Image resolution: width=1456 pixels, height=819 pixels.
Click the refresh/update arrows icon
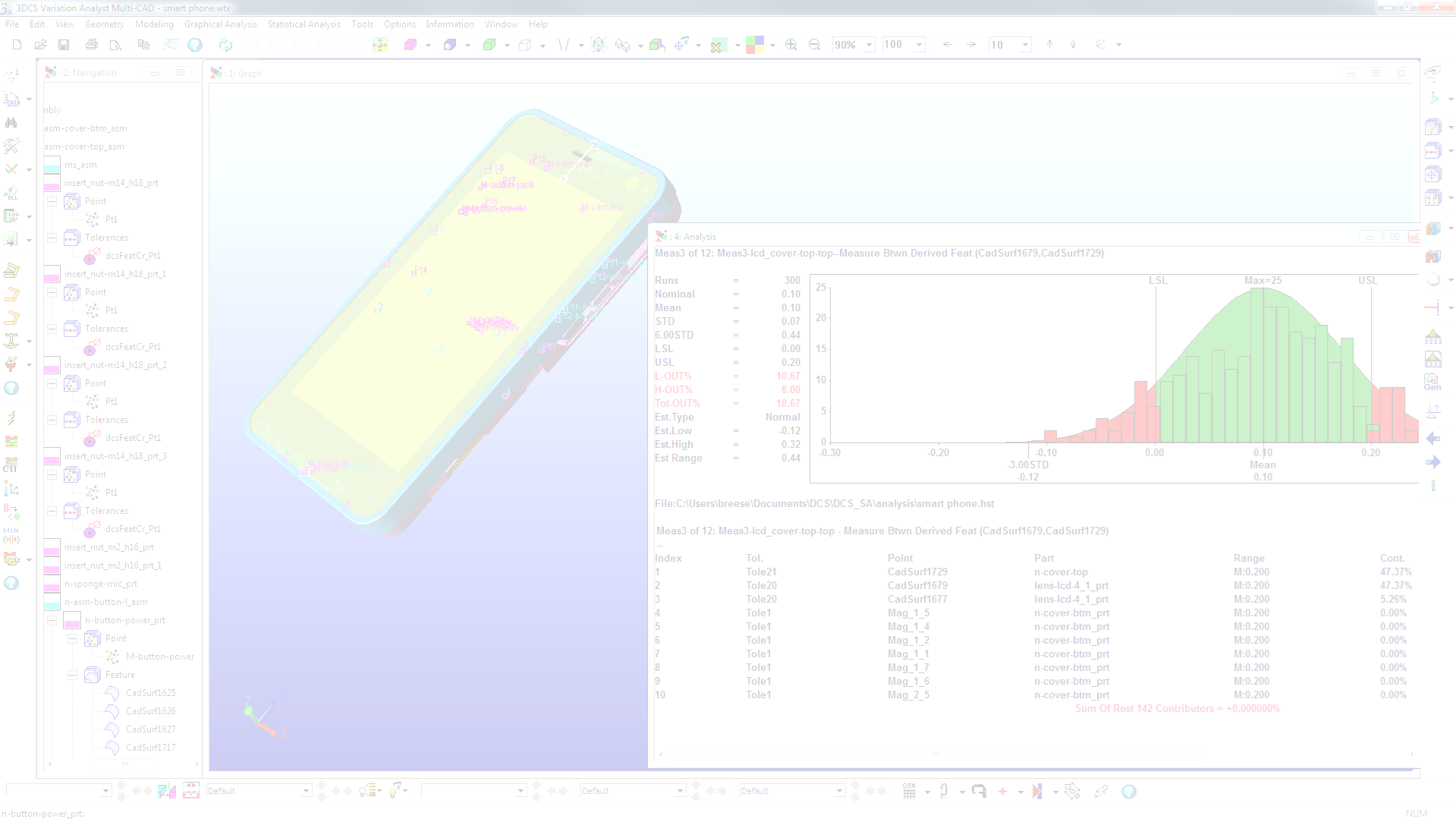coord(225,44)
